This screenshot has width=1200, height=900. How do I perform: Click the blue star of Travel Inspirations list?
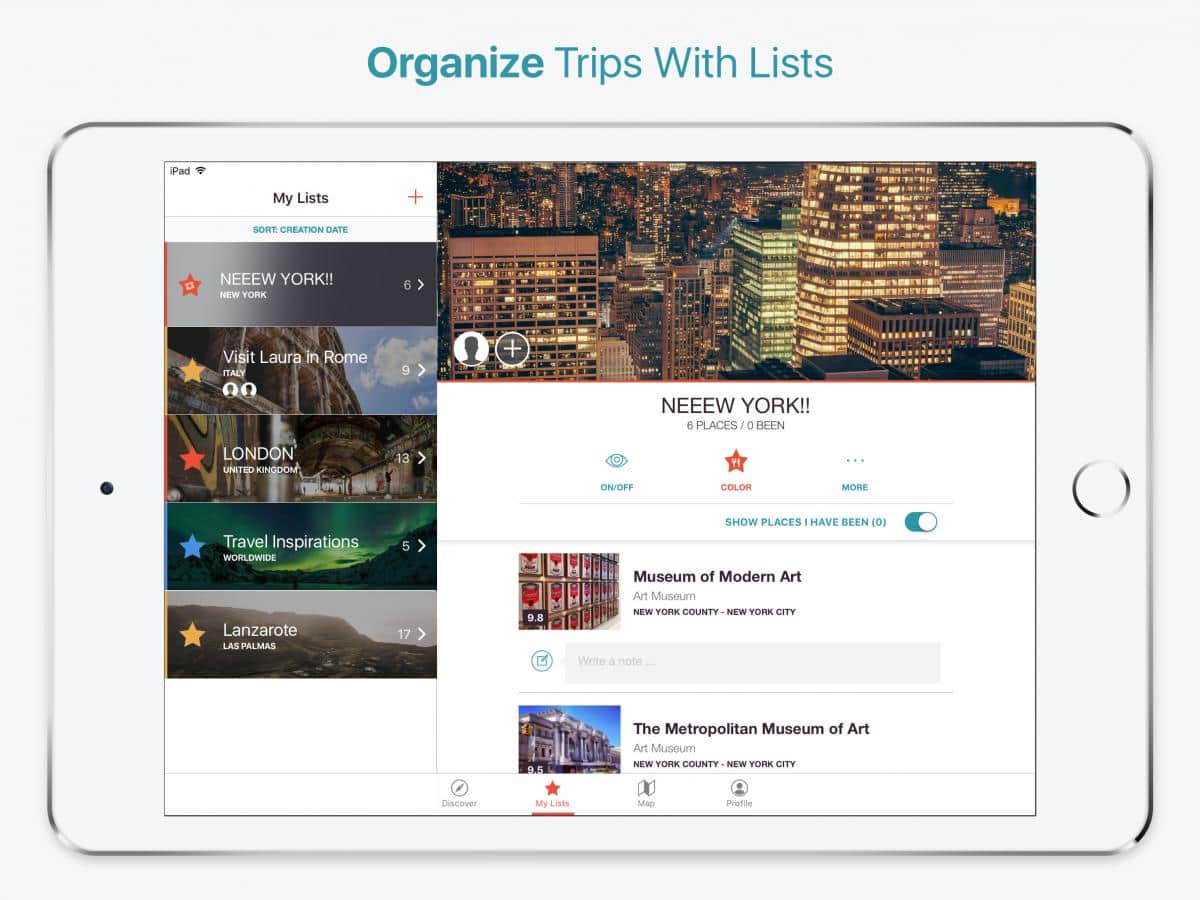point(192,547)
